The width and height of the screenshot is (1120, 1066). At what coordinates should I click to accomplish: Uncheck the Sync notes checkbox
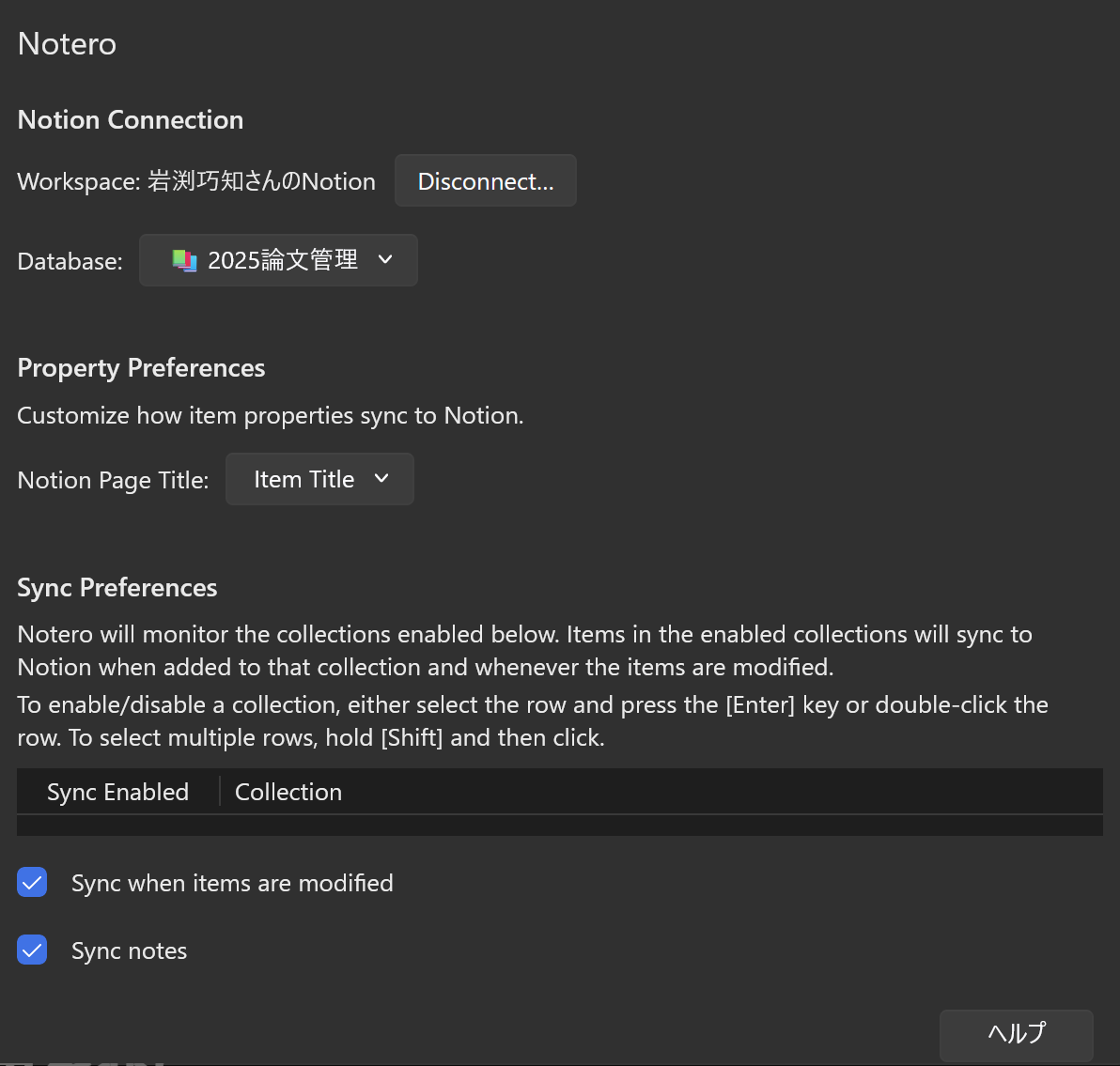tap(32, 950)
